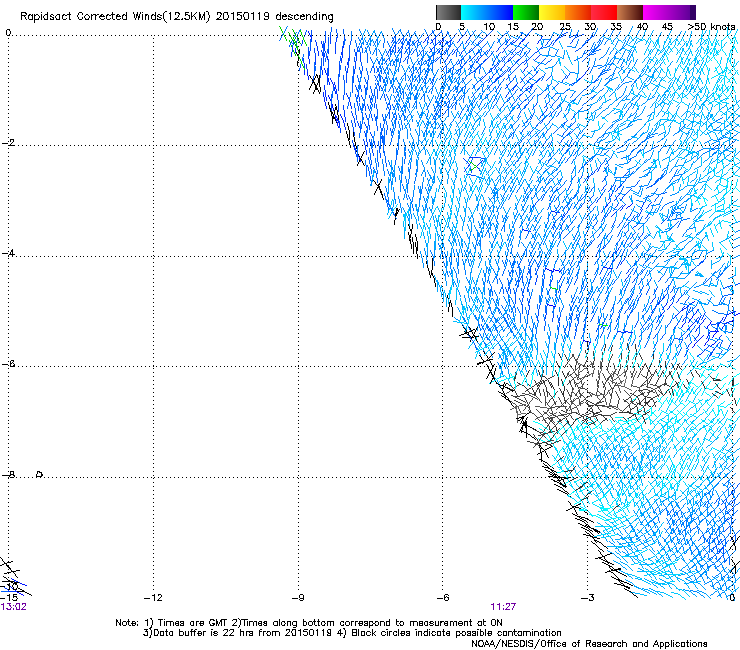Click the orange 25-30 knots color segment

click(578, 12)
